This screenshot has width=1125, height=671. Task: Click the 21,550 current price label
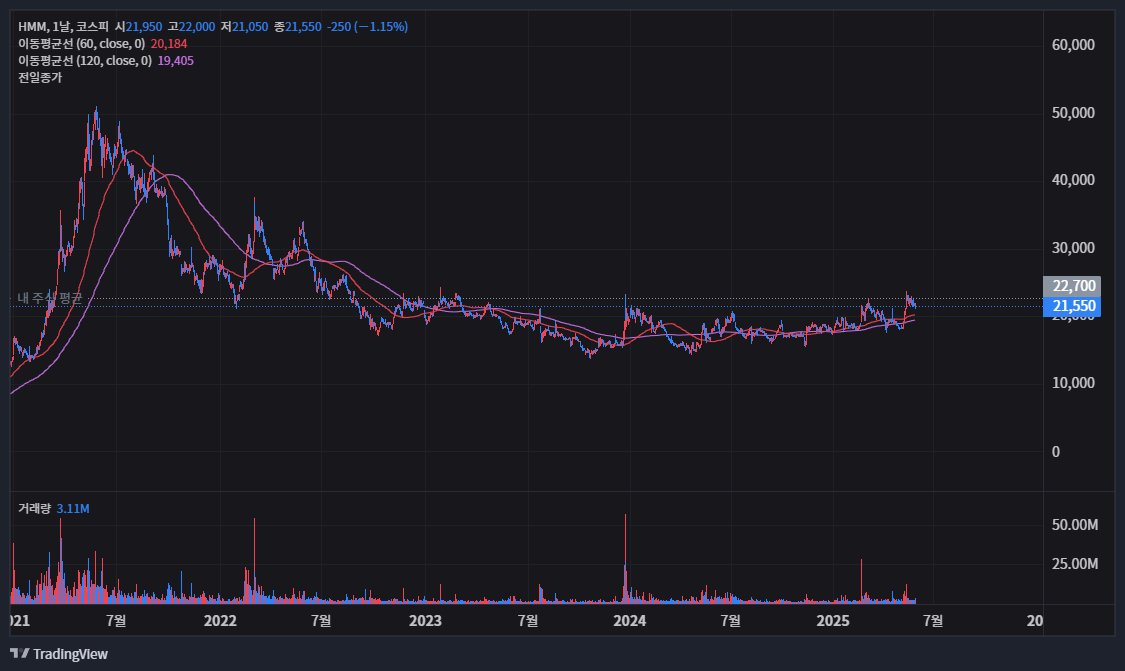coord(1073,306)
